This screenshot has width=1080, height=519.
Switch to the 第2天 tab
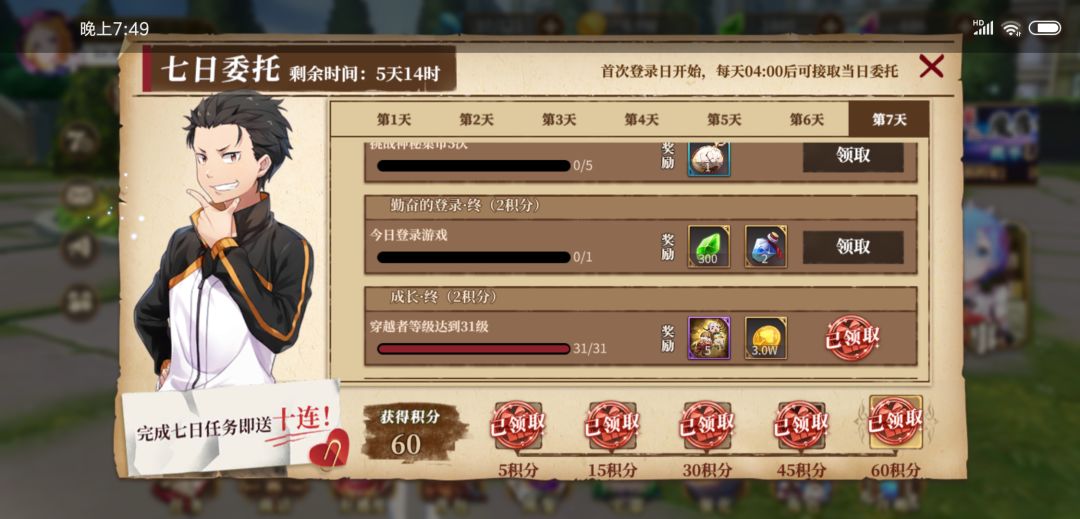pyautogui.click(x=477, y=119)
